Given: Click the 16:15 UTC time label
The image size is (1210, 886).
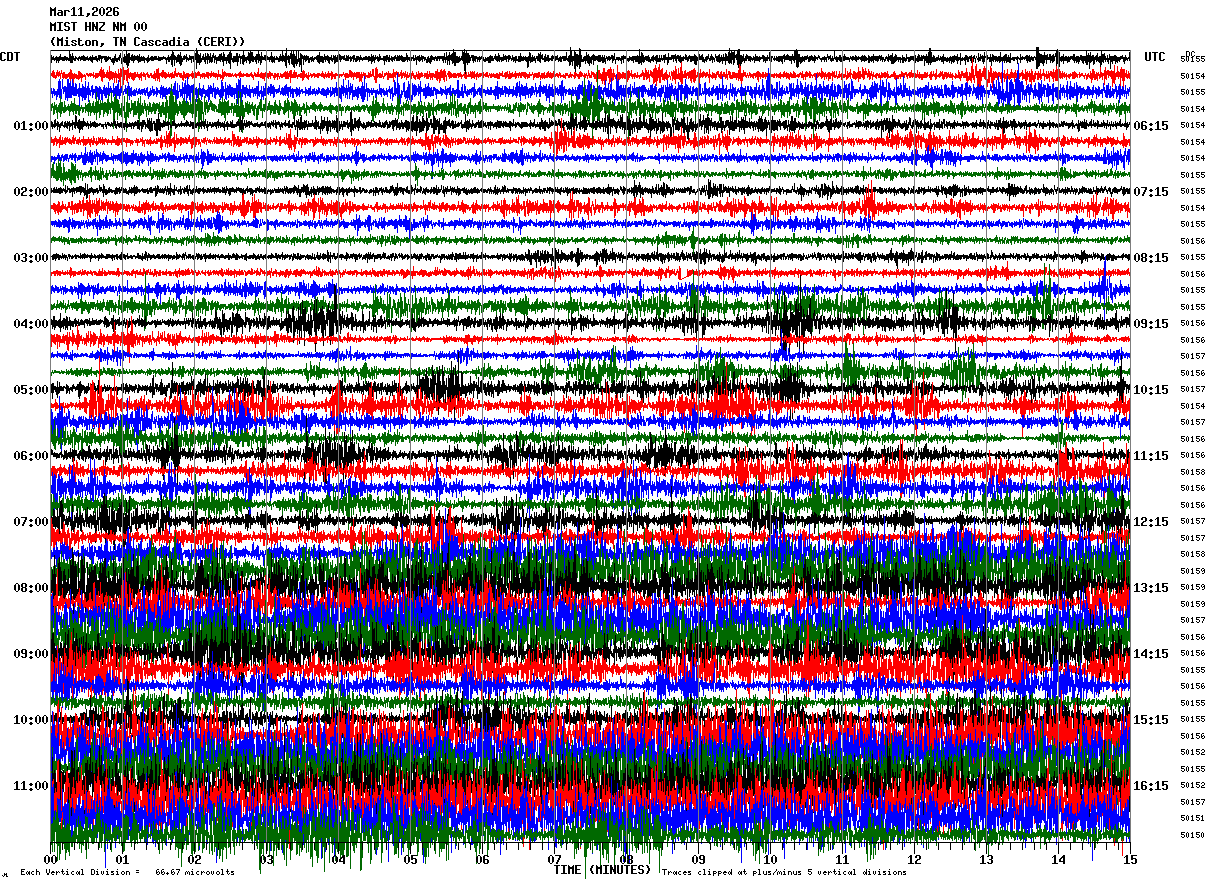Looking at the screenshot, I should [x=1151, y=786].
